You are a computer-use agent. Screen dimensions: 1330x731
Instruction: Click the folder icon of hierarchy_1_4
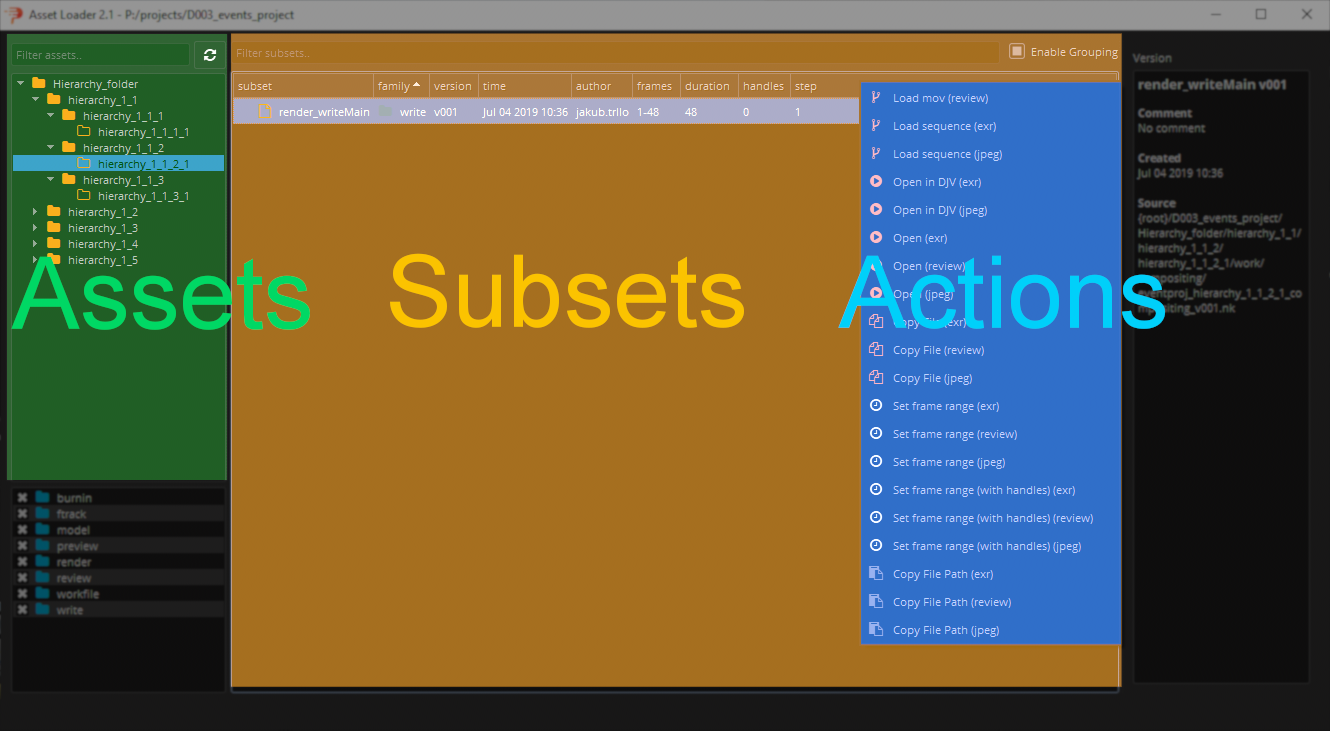coord(54,244)
